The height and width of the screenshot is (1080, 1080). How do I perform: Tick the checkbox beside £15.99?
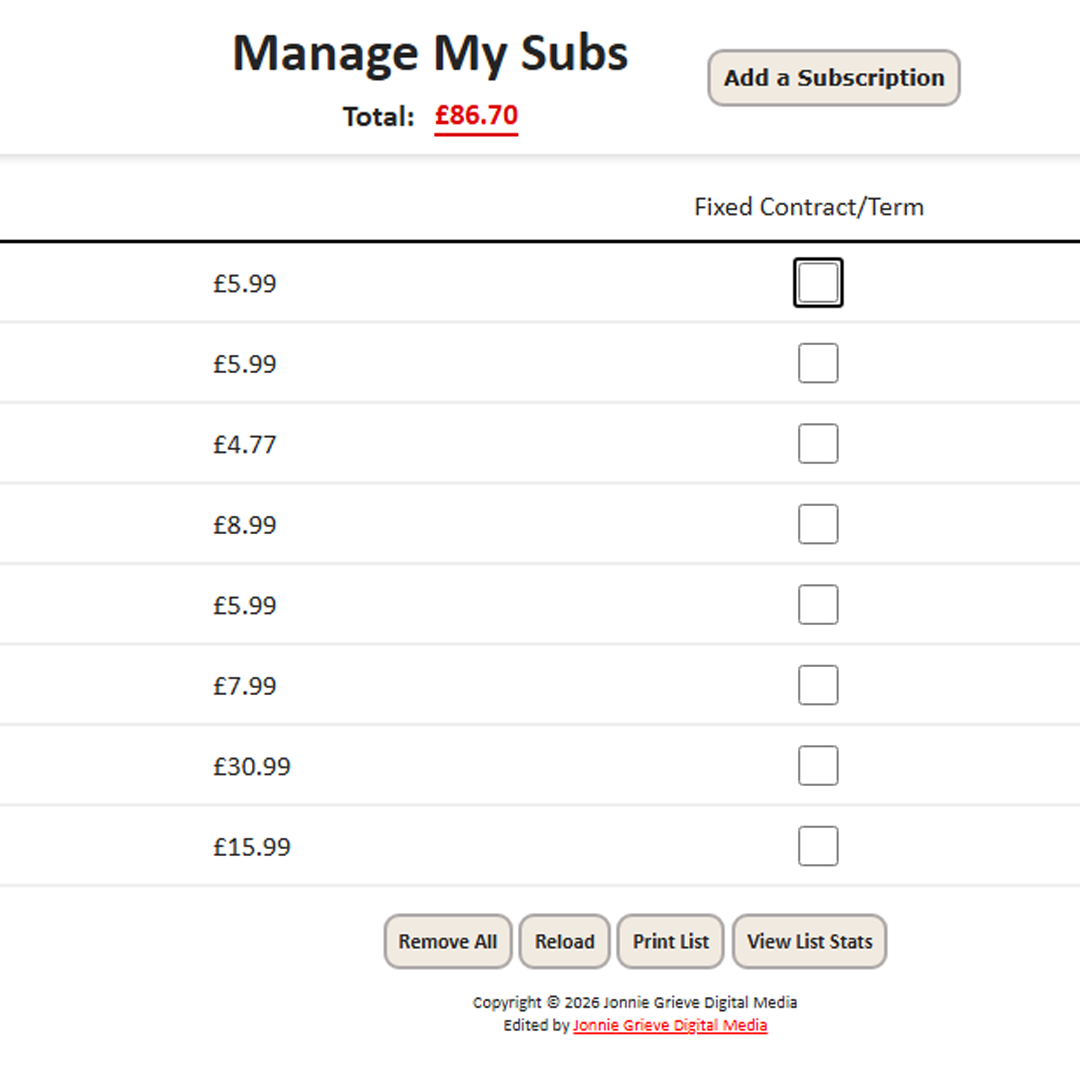(818, 846)
